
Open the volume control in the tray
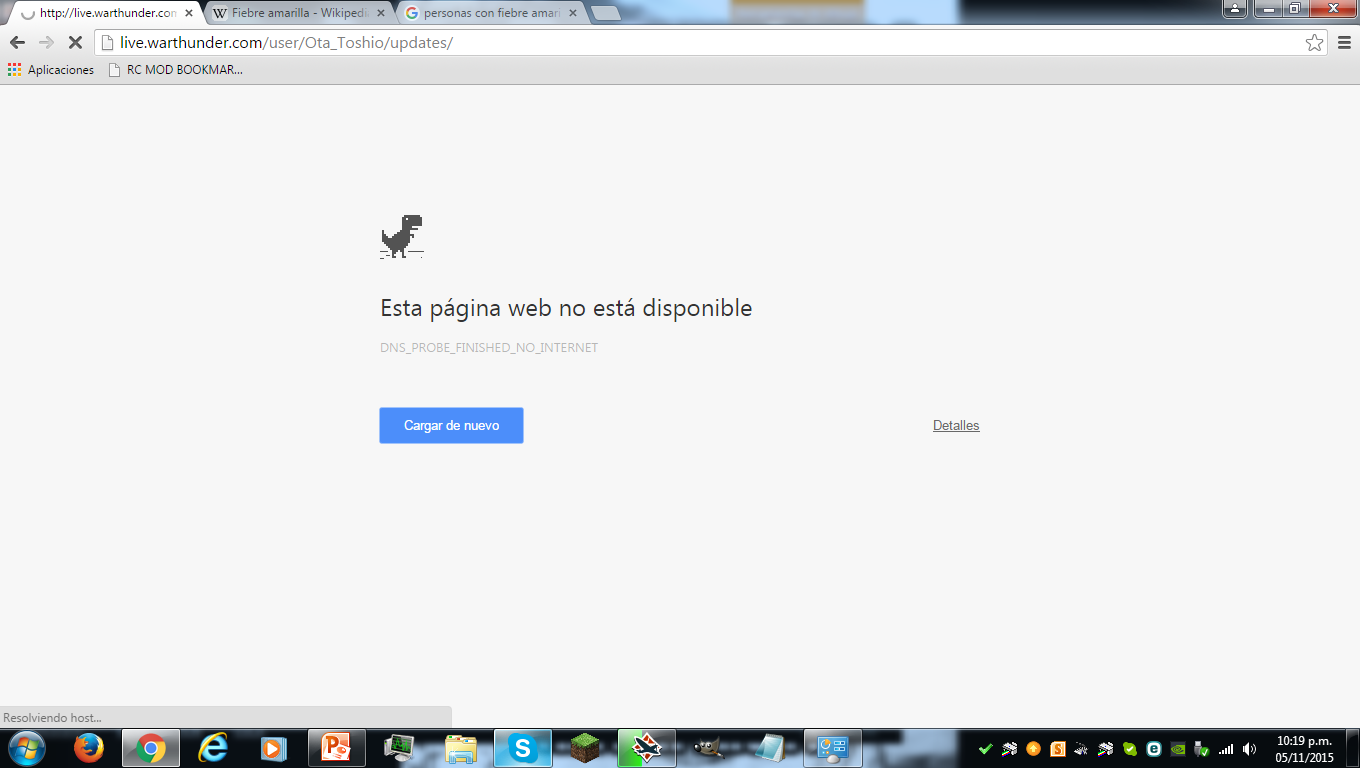point(1247,750)
